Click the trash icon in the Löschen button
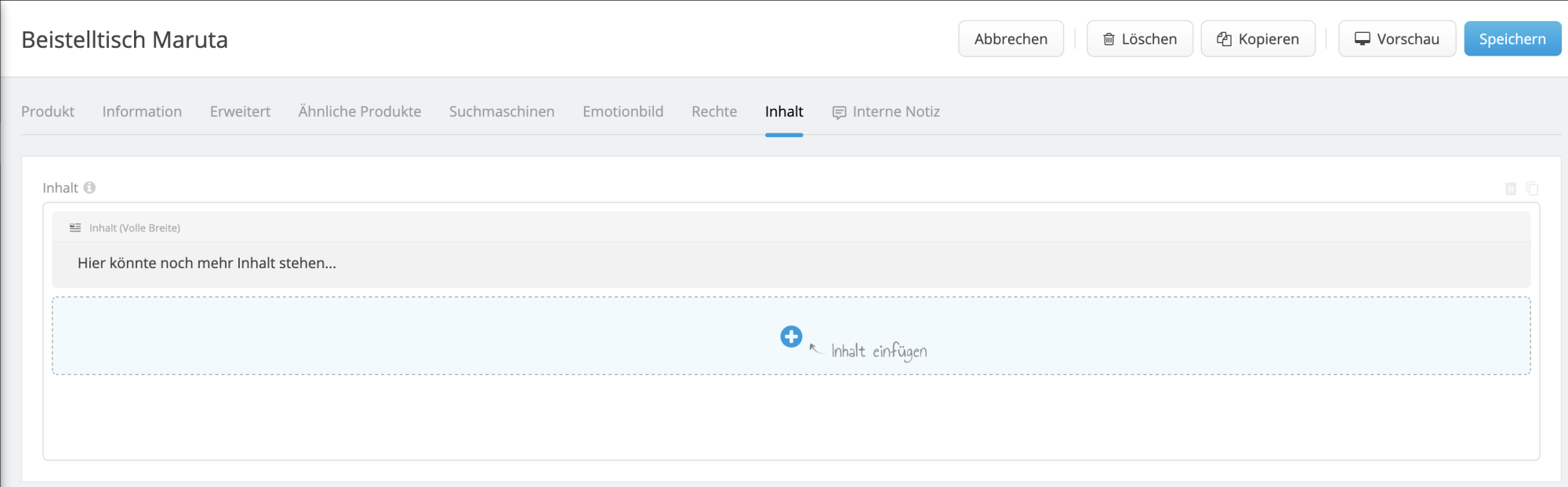The width and height of the screenshot is (1568, 487). [x=1109, y=38]
